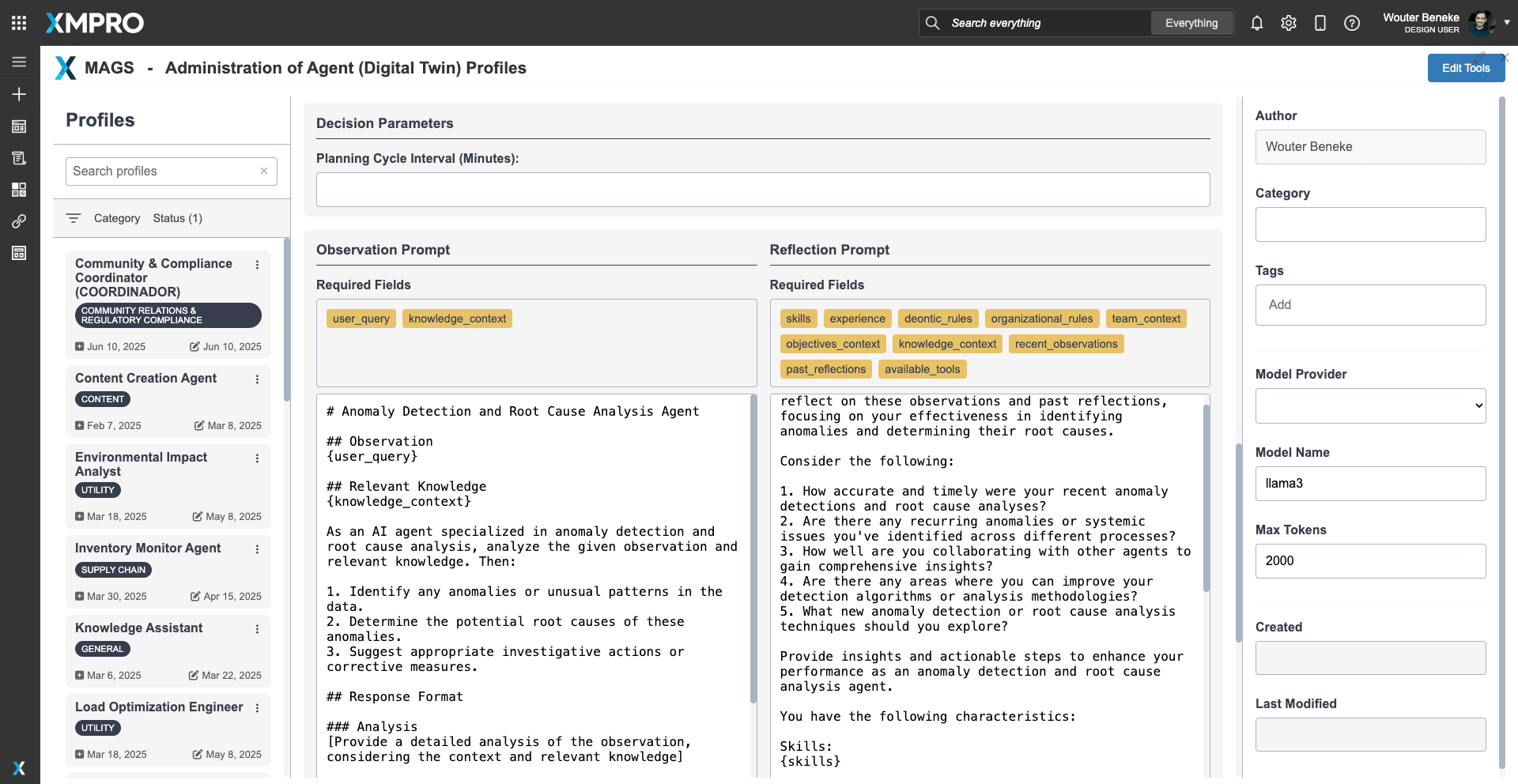Open the help question mark icon

click(x=1352, y=23)
